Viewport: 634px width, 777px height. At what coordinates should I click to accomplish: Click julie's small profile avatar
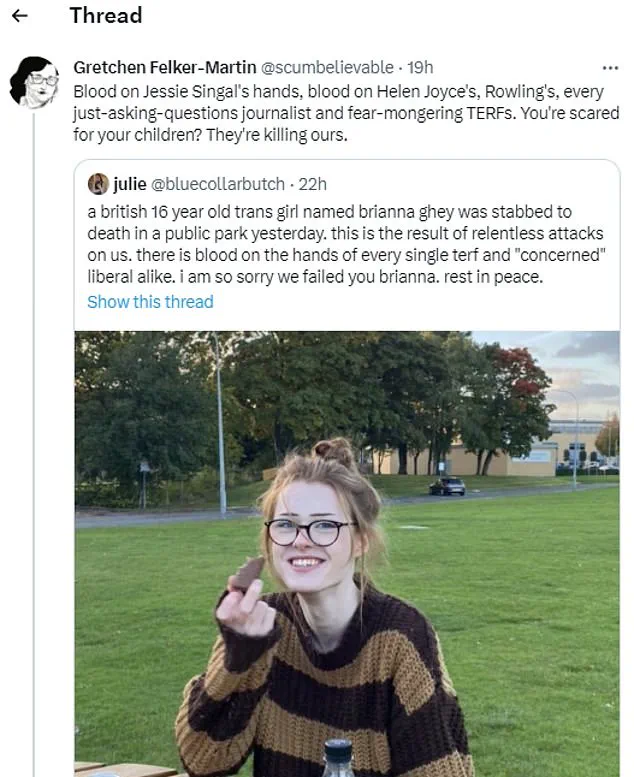click(98, 184)
